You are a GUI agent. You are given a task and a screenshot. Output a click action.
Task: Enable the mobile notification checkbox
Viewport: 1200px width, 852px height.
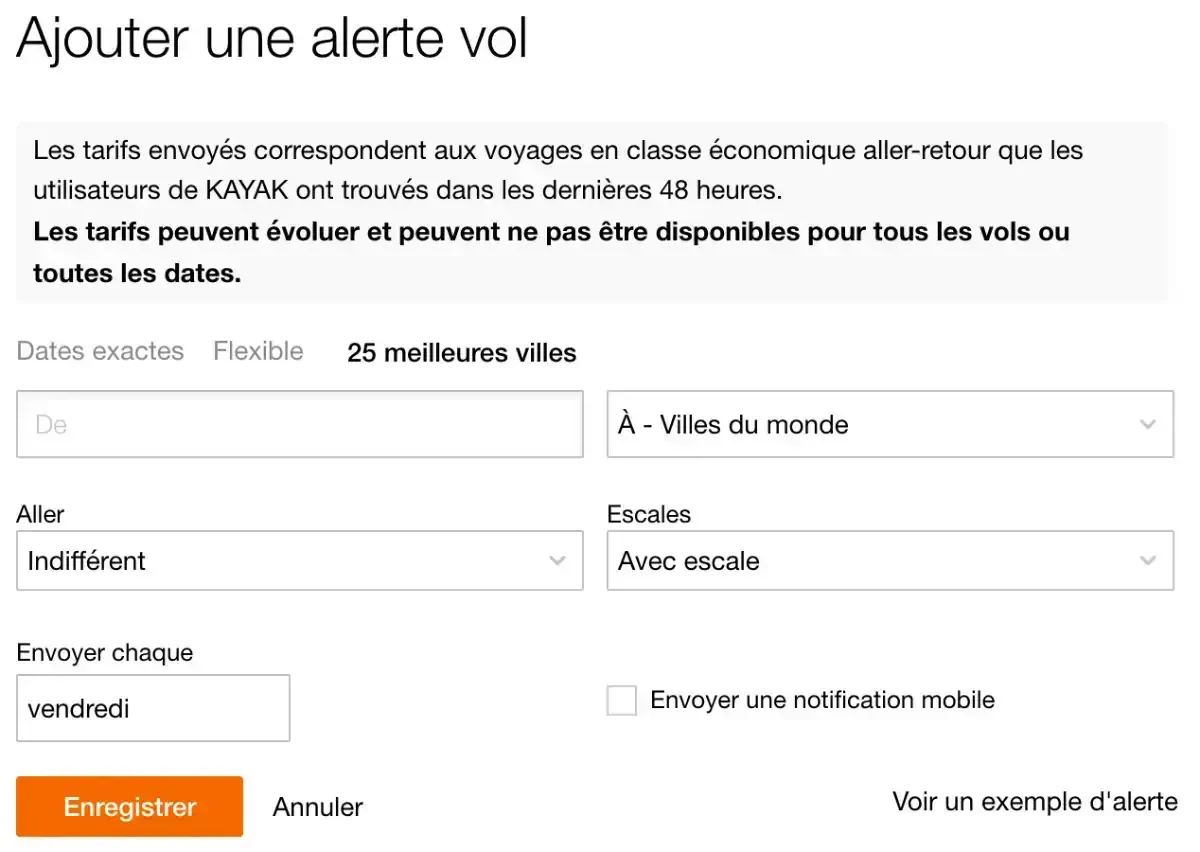[x=622, y=701]
